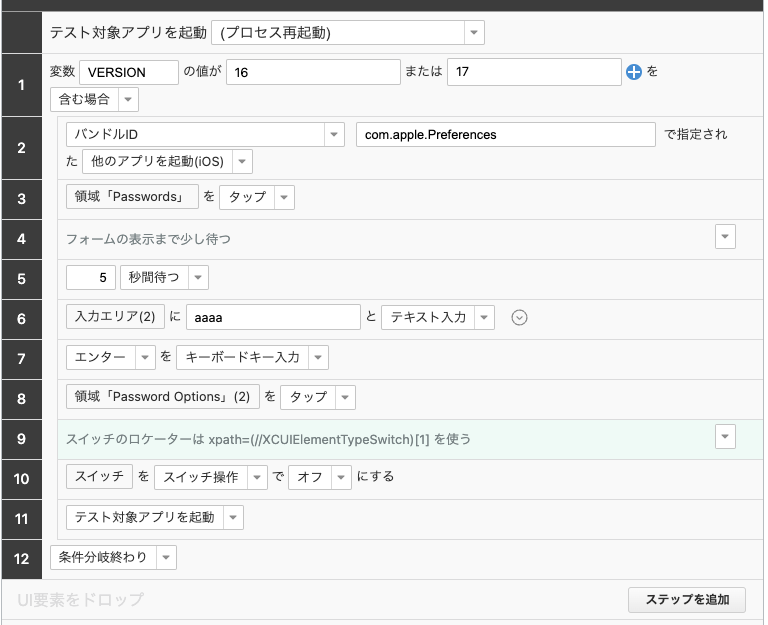Click the スイッチ element button
This screenshot has width=768, height=625.
click(x=99, y=476)
